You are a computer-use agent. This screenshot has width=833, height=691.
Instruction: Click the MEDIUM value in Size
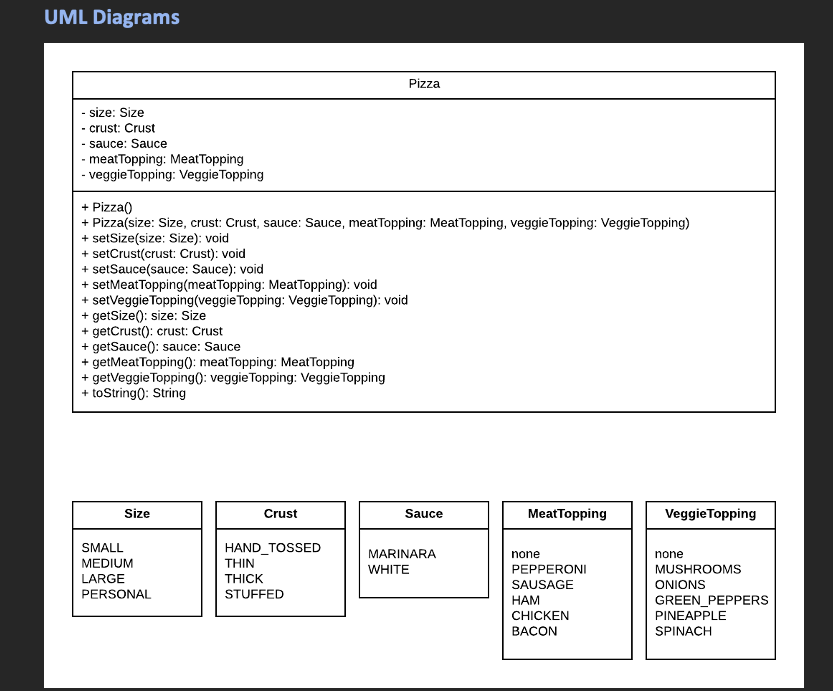coord(107,563)
